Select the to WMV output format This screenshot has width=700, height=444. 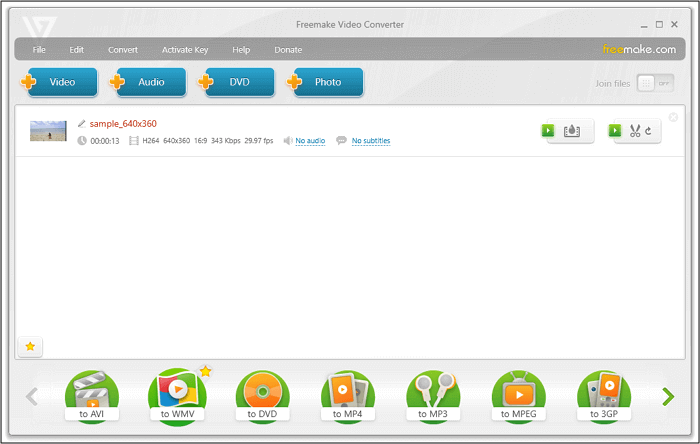(x=177, y=395)
